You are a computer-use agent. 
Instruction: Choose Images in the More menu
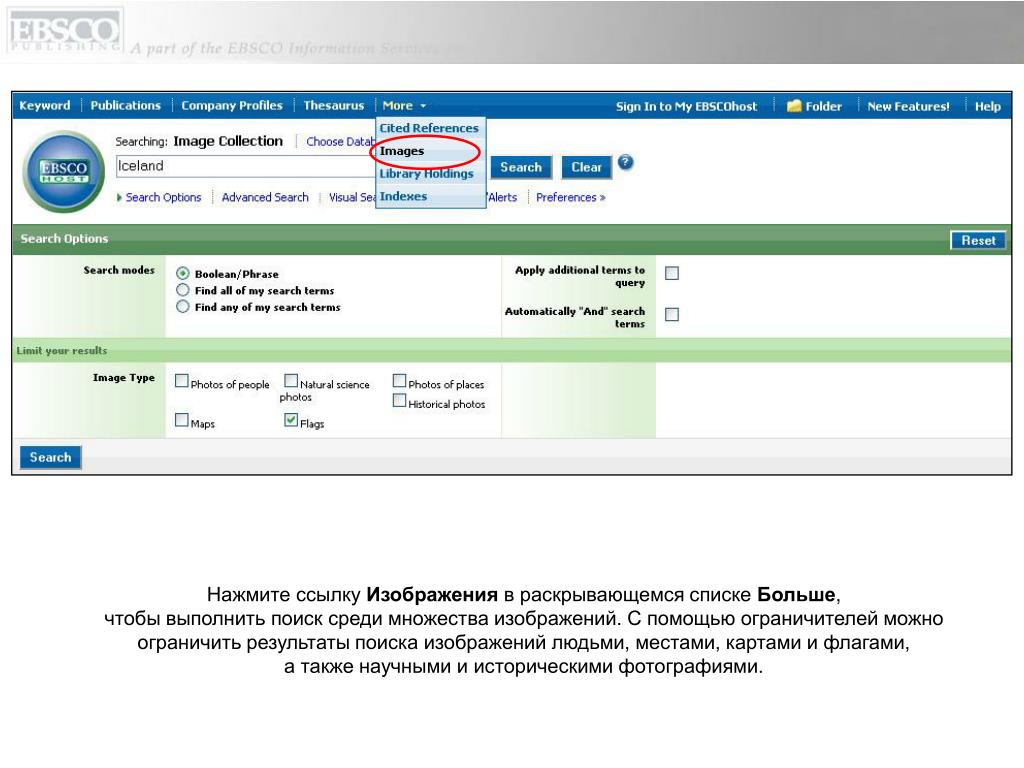click(x=402, y=151)
